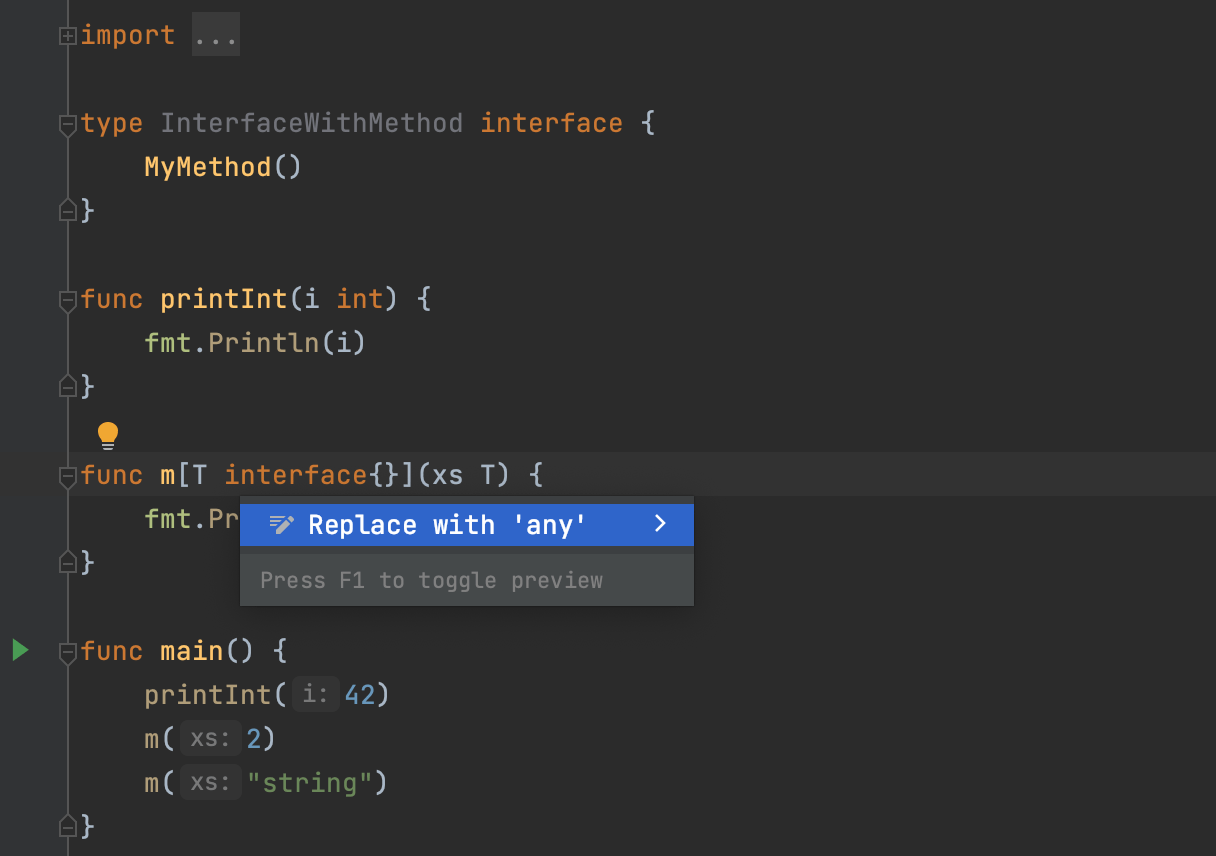Click the collapsed "..." import placeholder
Screen dimensions: 1216x856
point(216,36)
